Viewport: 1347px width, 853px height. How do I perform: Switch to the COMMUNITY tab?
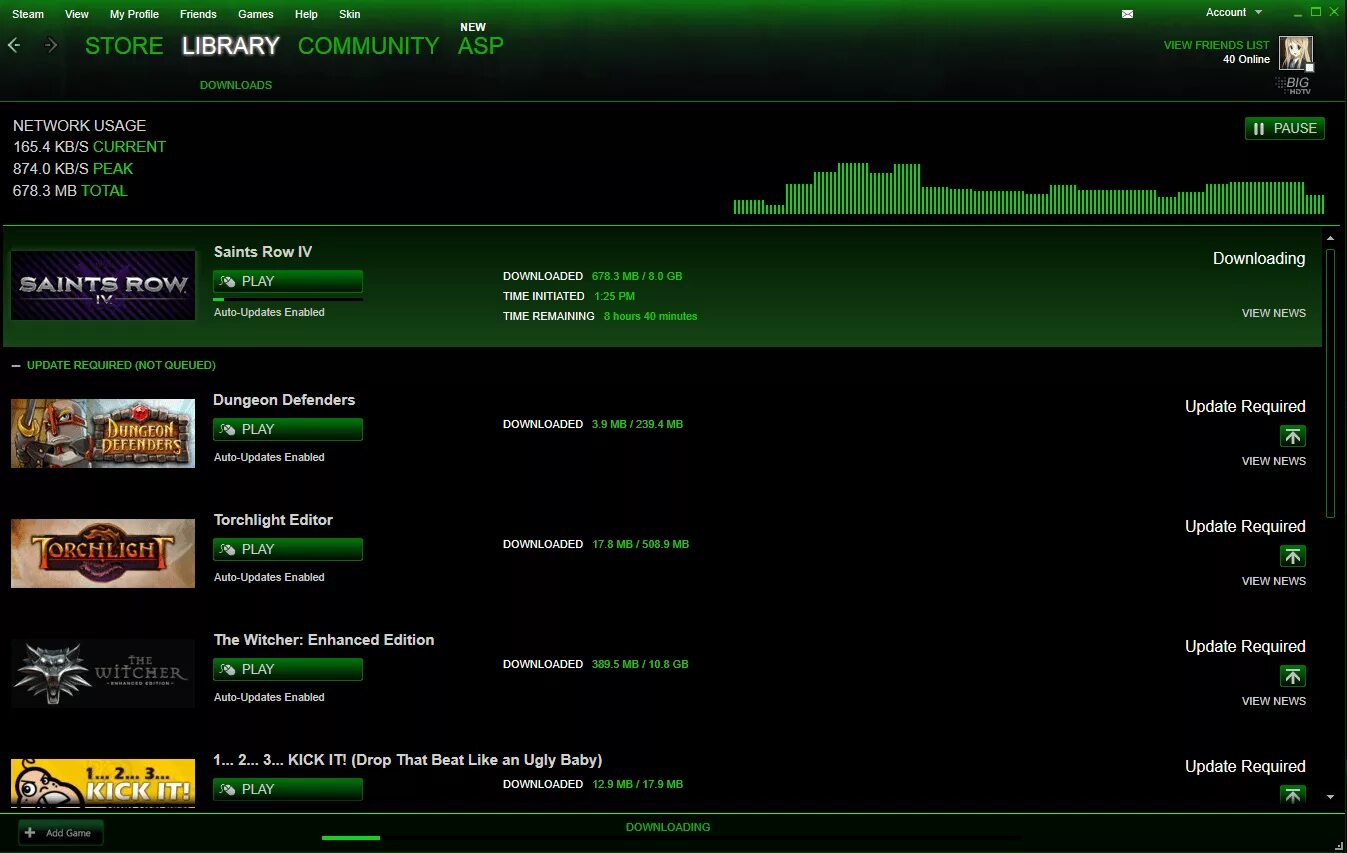click(x=368, y=46)
